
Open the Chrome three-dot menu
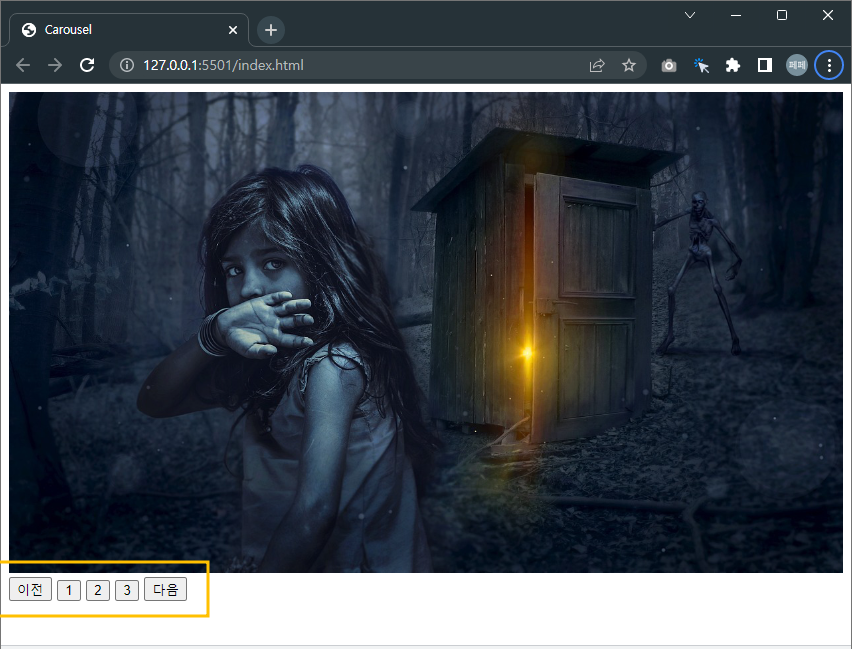pyautogui.click(x=829, y=64)
